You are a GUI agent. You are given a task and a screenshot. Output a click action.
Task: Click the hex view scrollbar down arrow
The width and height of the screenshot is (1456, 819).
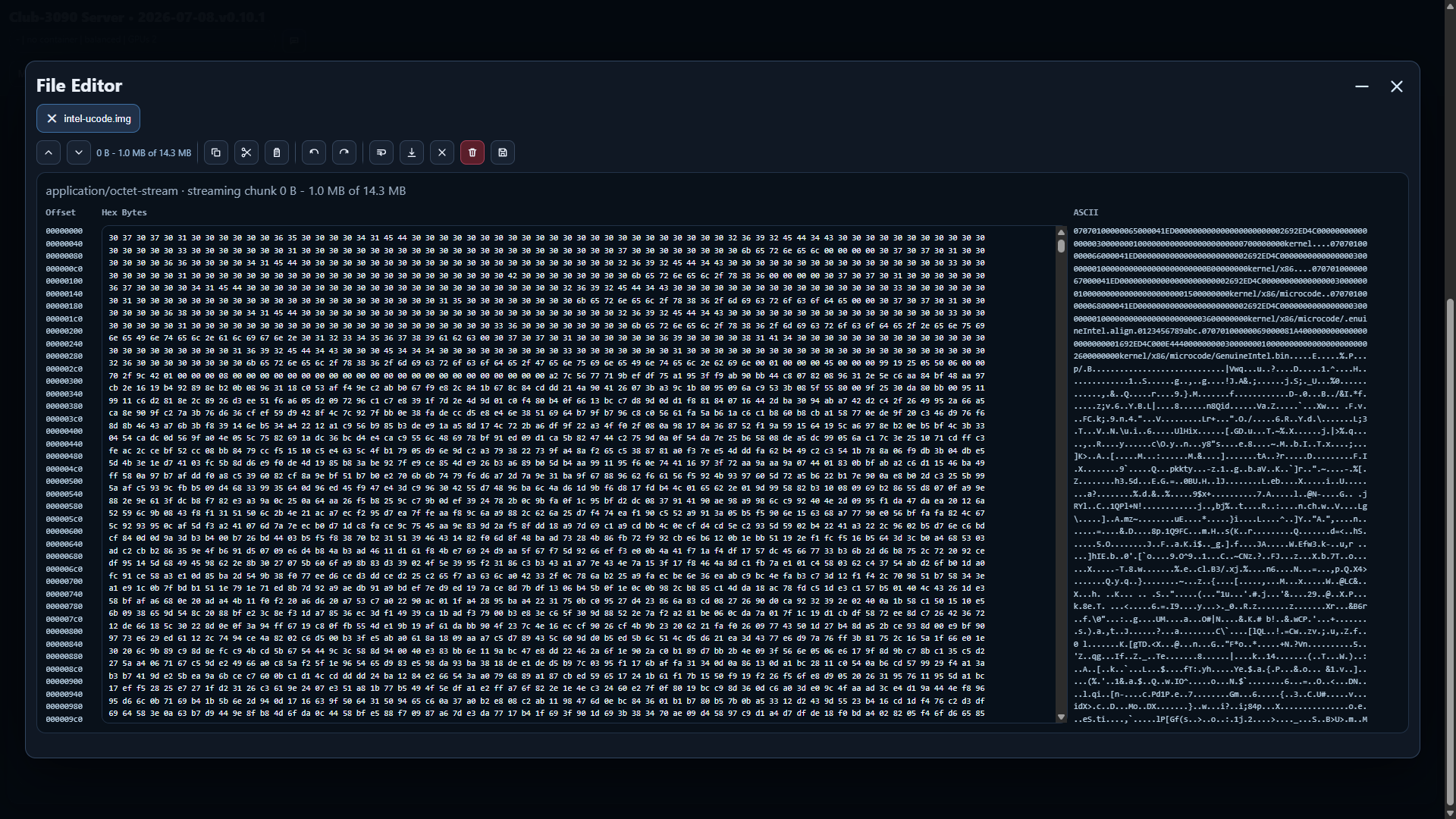click(1061, 717)
